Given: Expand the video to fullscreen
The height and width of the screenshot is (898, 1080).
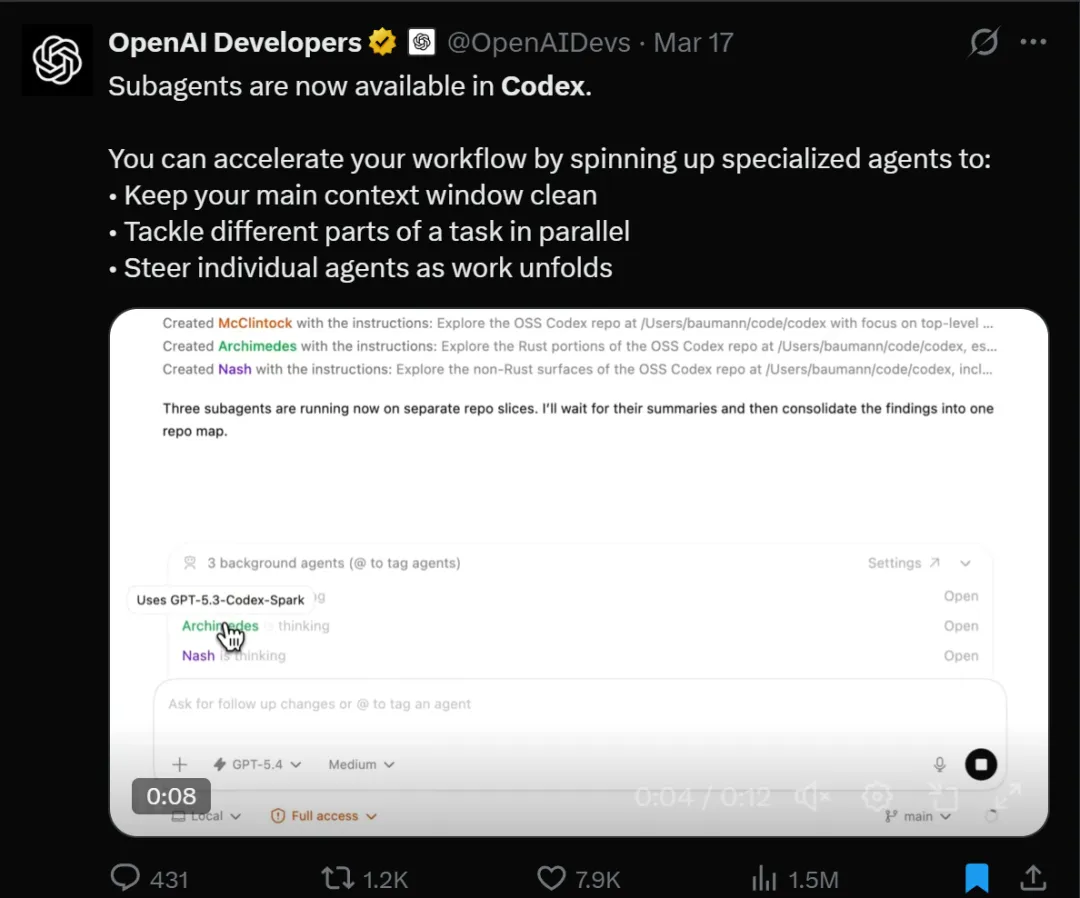Looking at the screenshot, I should coord(1007,797).
